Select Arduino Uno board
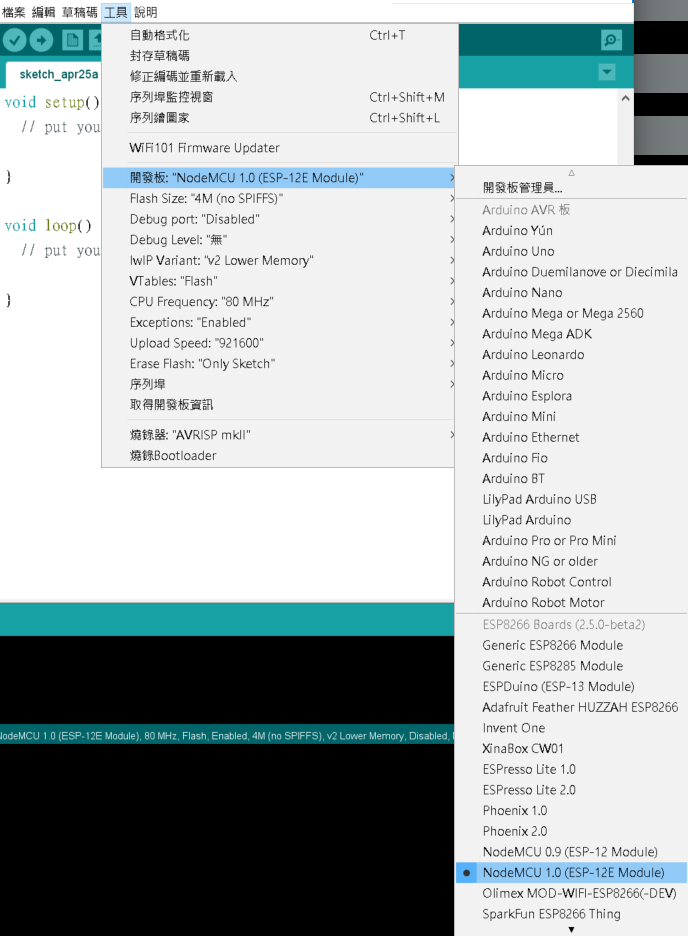The height and width of the screenshot is (936, 688). tap(571, 251)
